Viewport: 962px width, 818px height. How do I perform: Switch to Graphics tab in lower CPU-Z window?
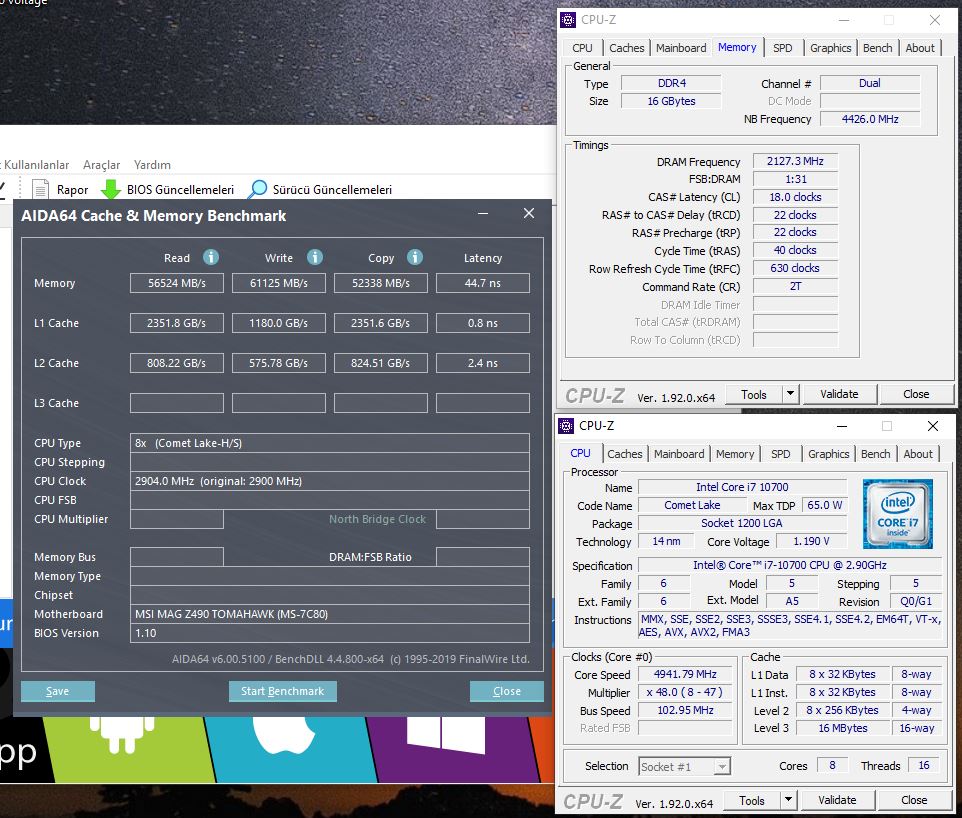(x=828, y=454)
